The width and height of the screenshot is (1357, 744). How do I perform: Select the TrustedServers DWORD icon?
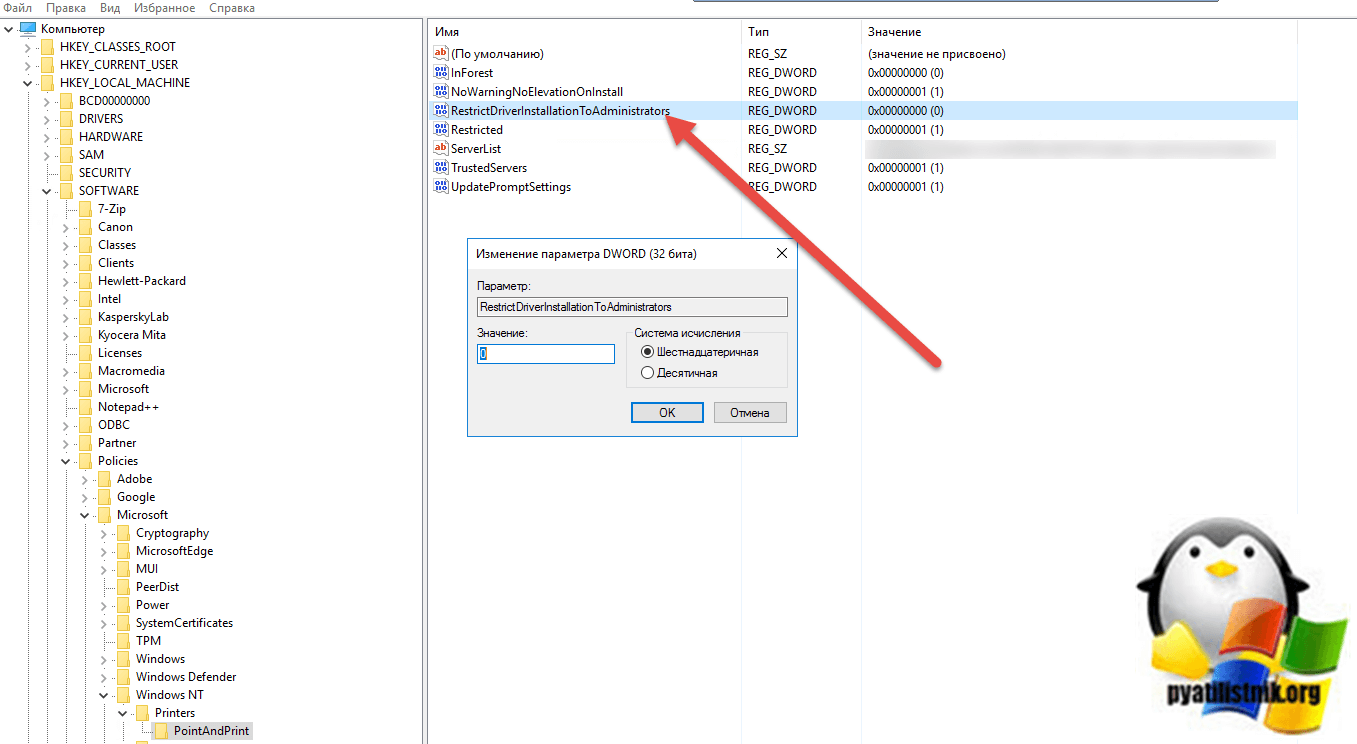(441, 167)
